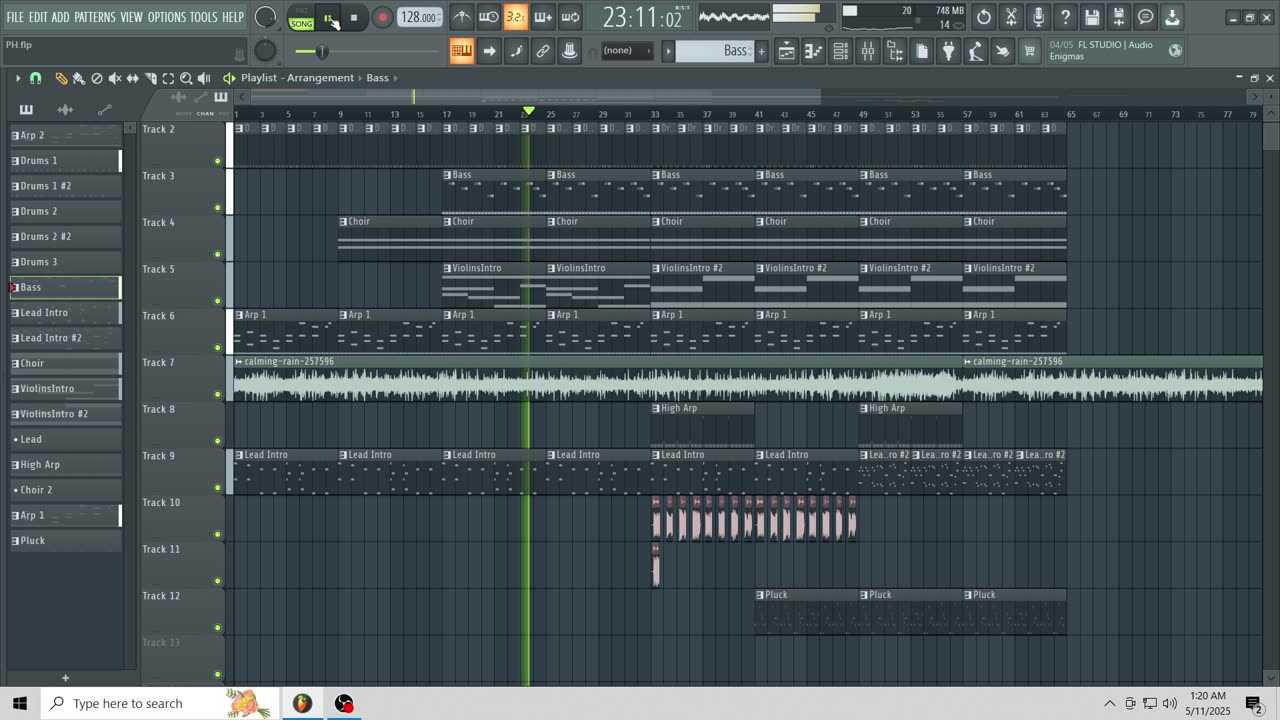Screen dimensions: 1280x720
Task: Toggle the 3-2-1 countdown before recording
Action: point(516,17)
